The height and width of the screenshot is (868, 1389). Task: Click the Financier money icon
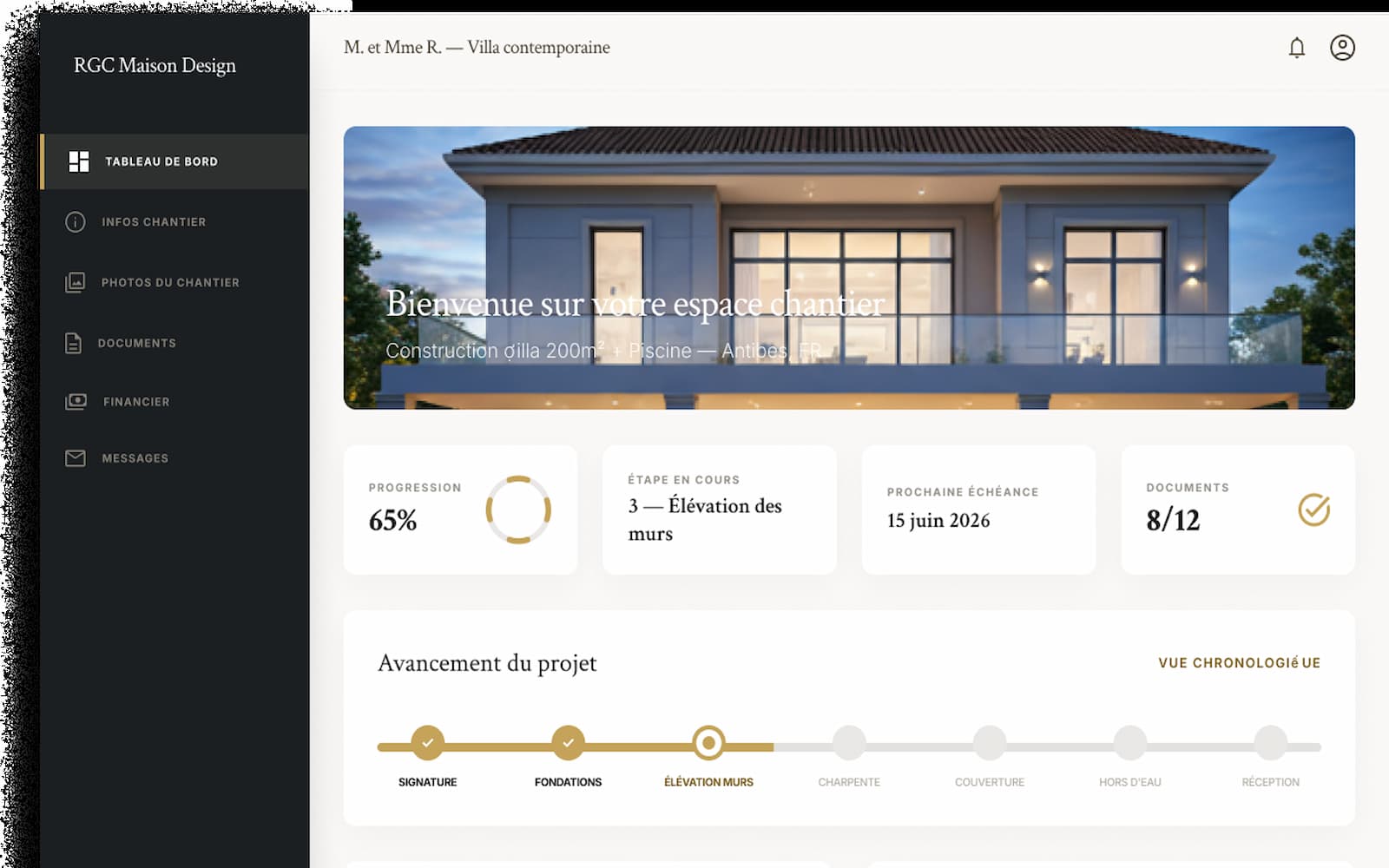[76, 402]
